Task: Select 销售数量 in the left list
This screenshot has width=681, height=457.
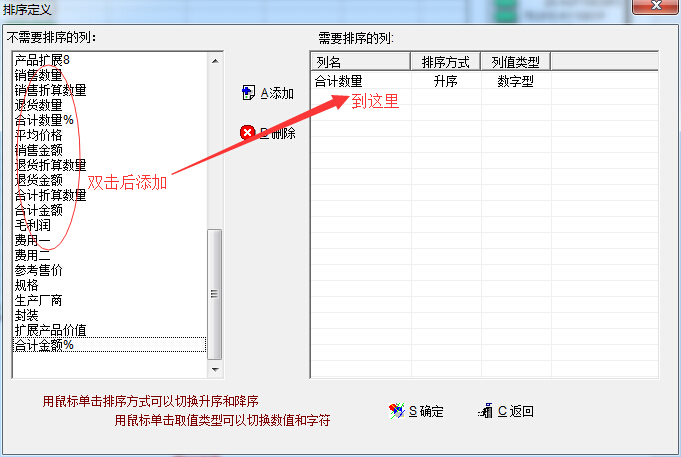Action: click(x=38, y=75)
